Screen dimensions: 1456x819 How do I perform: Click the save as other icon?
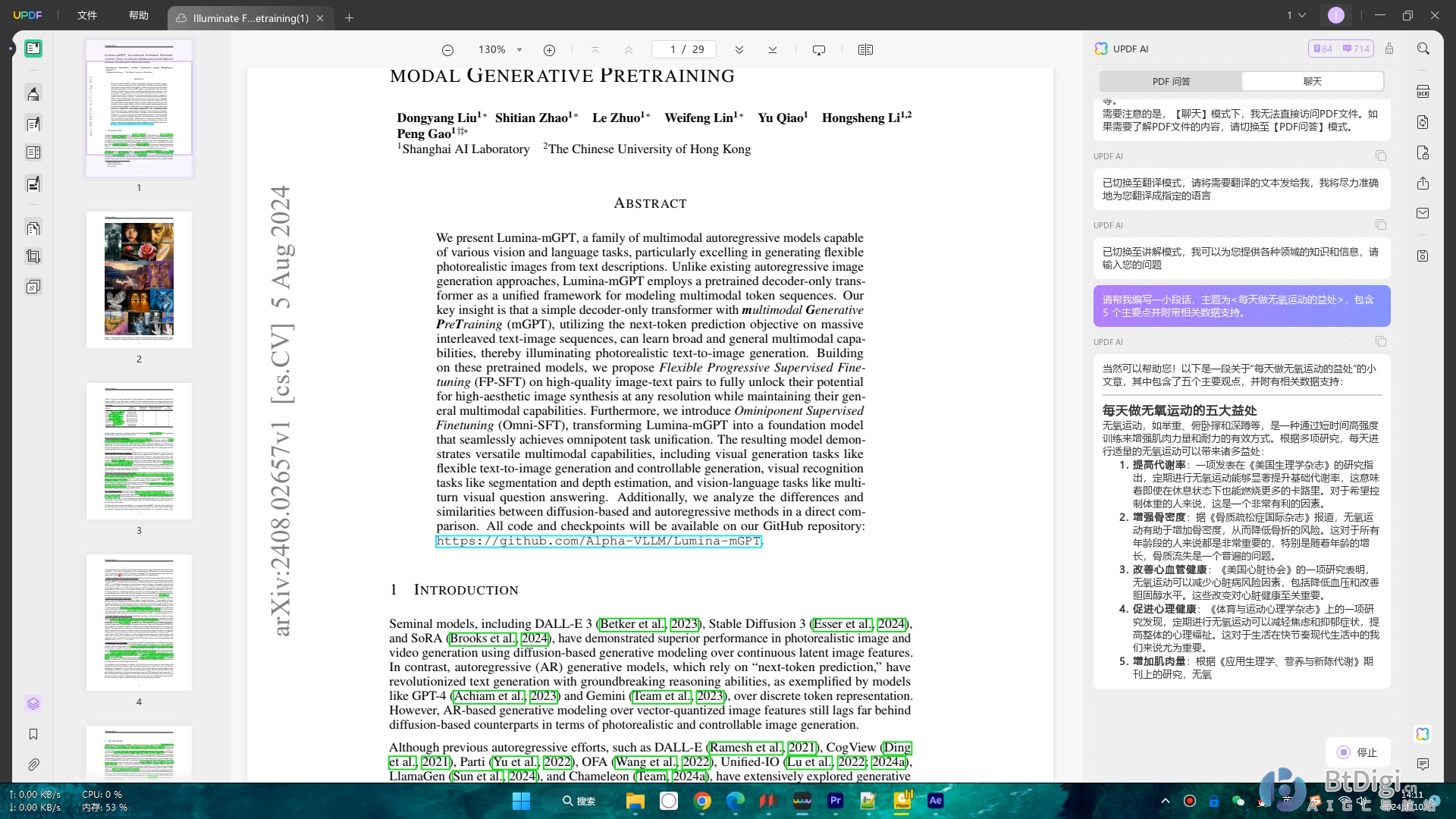(1423, 256)
